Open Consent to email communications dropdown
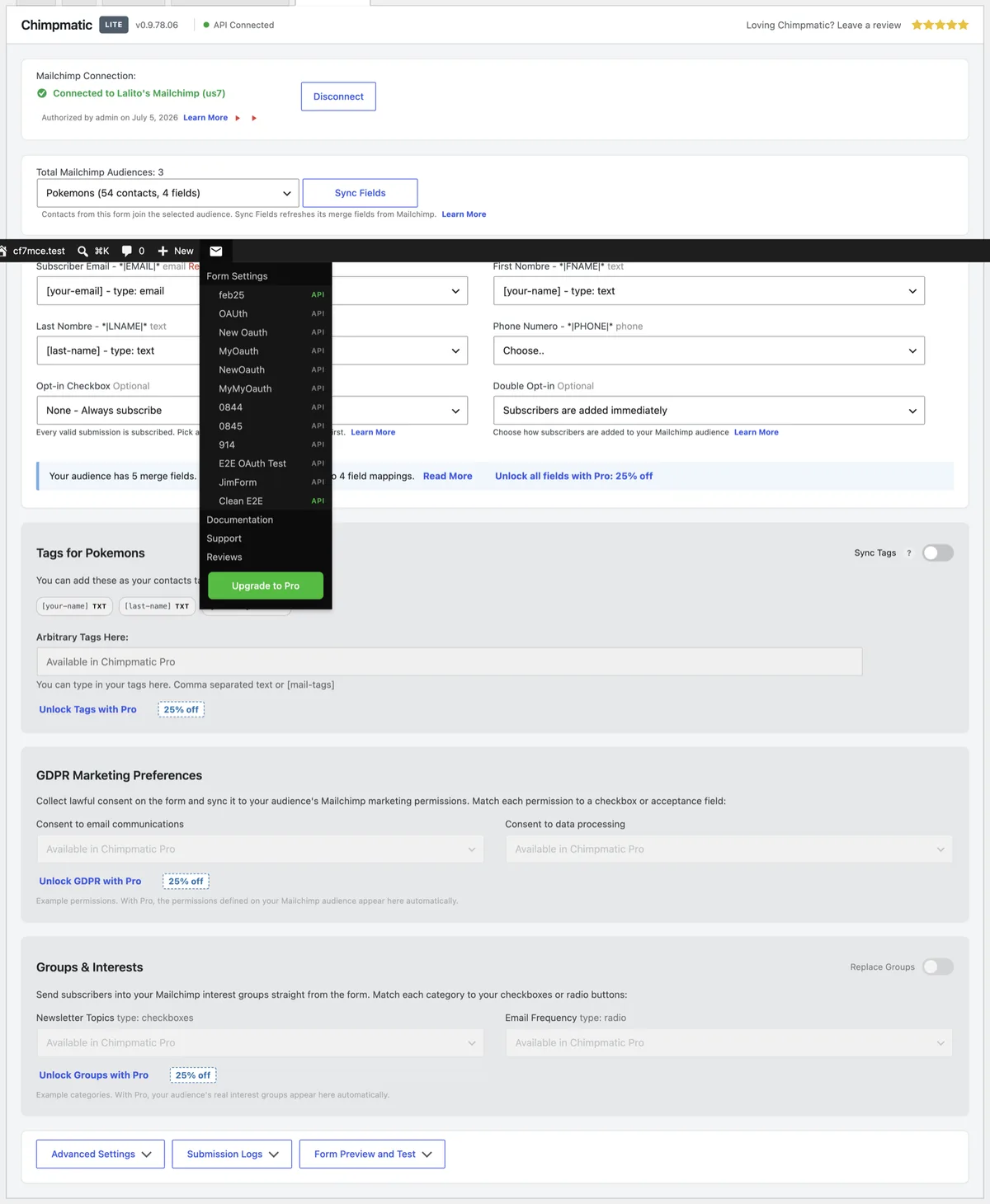 pos(260,849)
